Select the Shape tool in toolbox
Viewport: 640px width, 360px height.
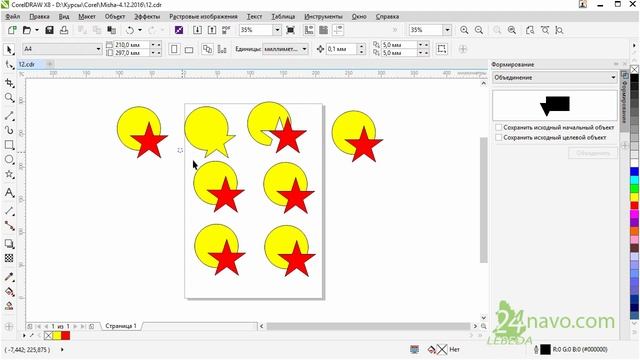pos(9,64)
